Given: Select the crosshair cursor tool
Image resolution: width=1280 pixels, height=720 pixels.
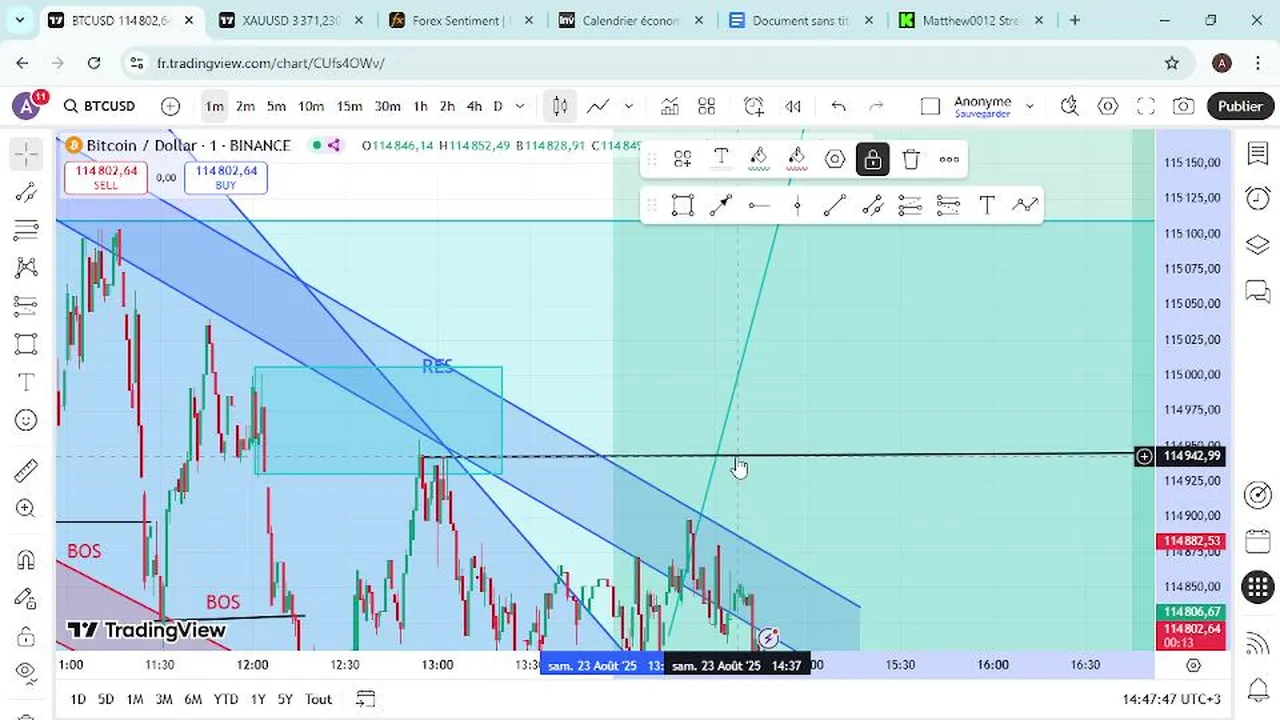Looking at the screenshot, I should click(x=26, y=153).
